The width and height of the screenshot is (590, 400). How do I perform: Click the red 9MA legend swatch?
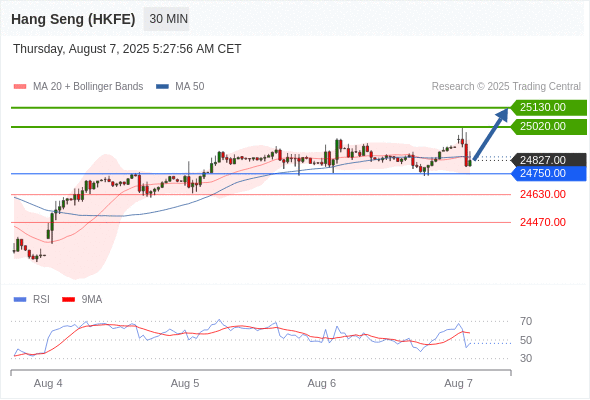coord(68,300)
